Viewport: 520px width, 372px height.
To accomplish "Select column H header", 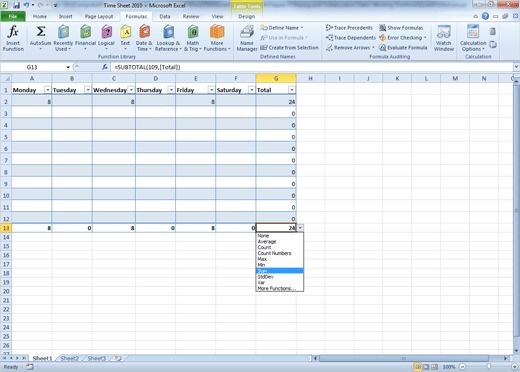I will pyautogui.click(x=310, y=79).
